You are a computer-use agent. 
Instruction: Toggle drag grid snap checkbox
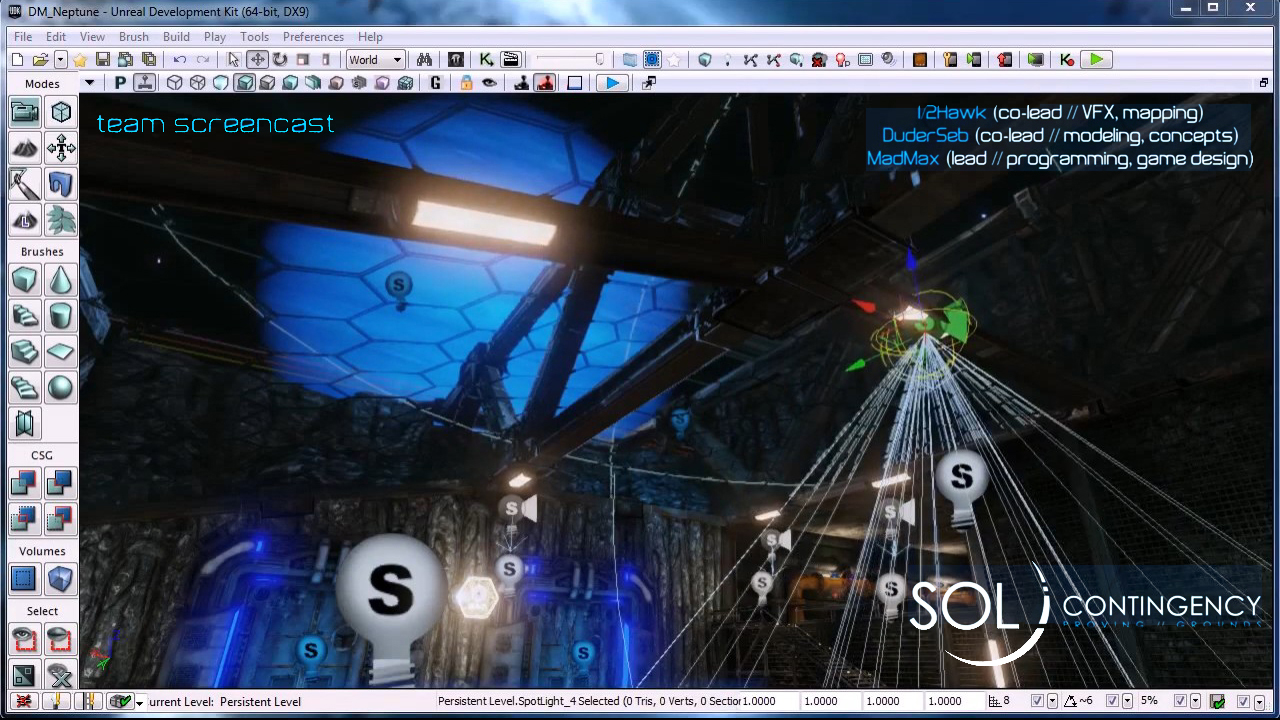tap(1037, 701)
